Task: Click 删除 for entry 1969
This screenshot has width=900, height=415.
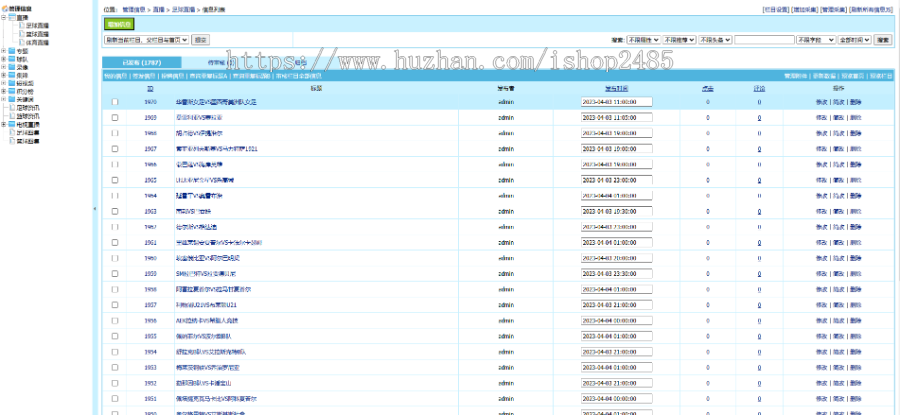Action: click(855, 117)
